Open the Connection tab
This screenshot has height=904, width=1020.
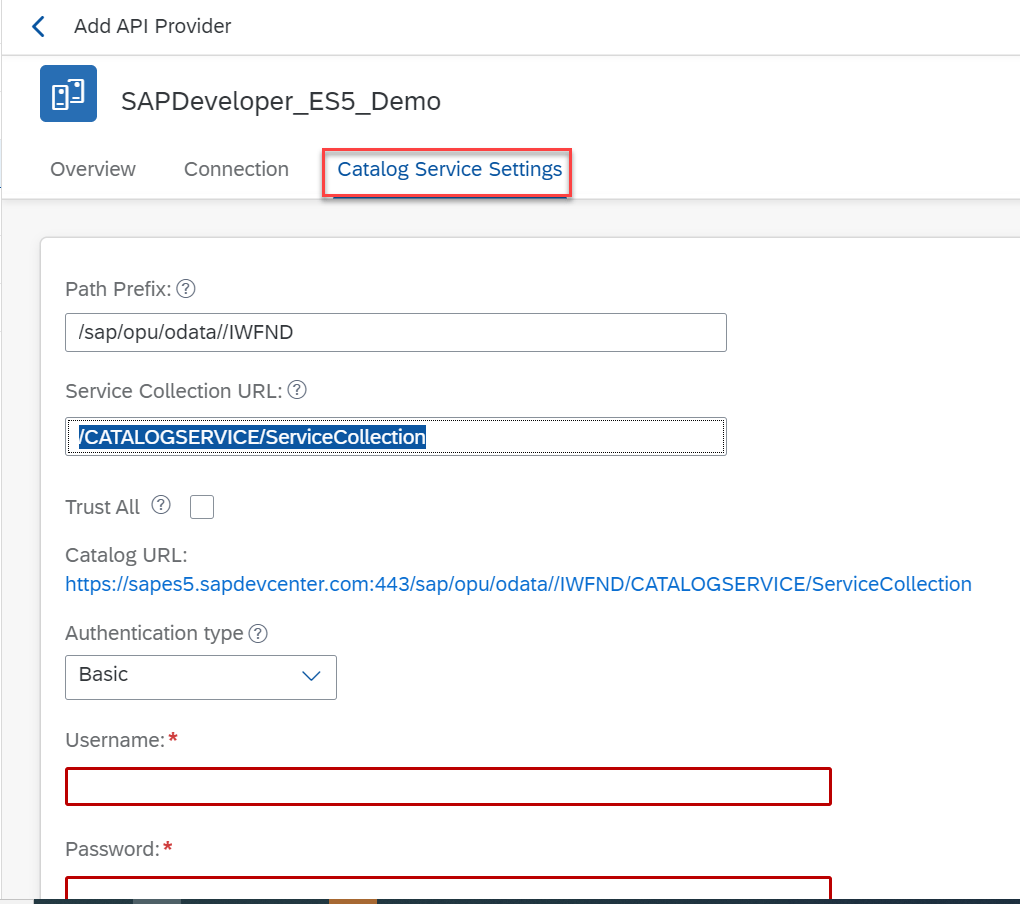pos(236,170)
